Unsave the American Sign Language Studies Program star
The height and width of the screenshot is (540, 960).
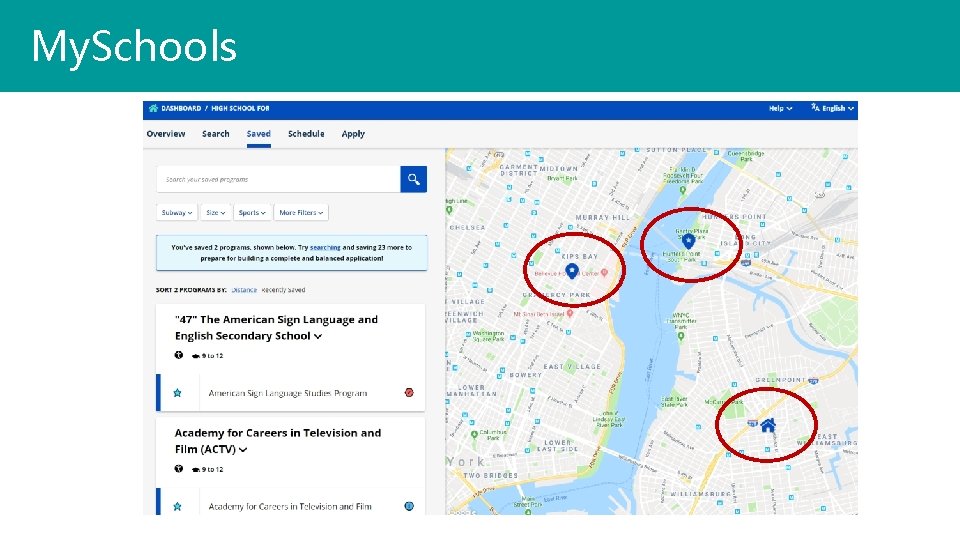coord(178,393)
